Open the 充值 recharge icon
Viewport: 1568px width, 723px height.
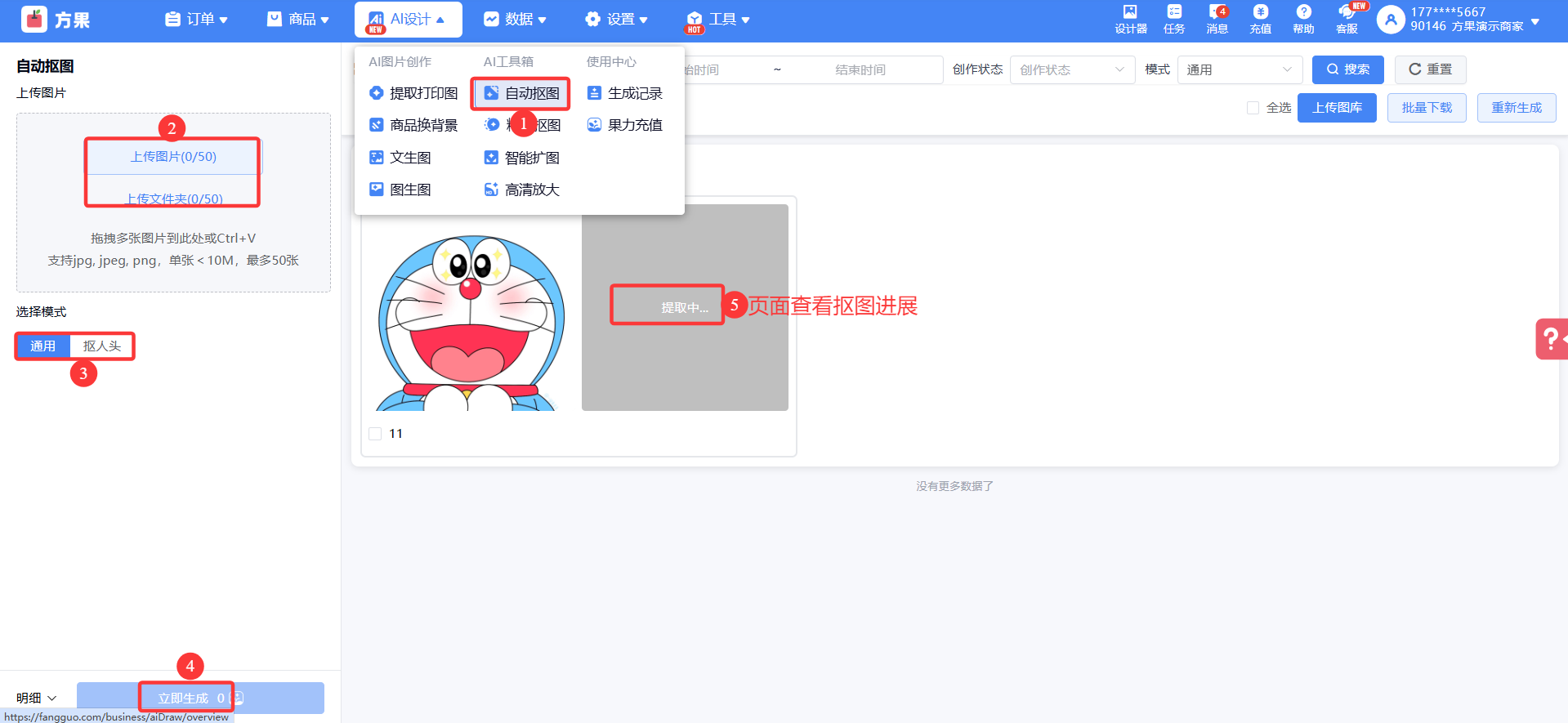[1261, 11]
